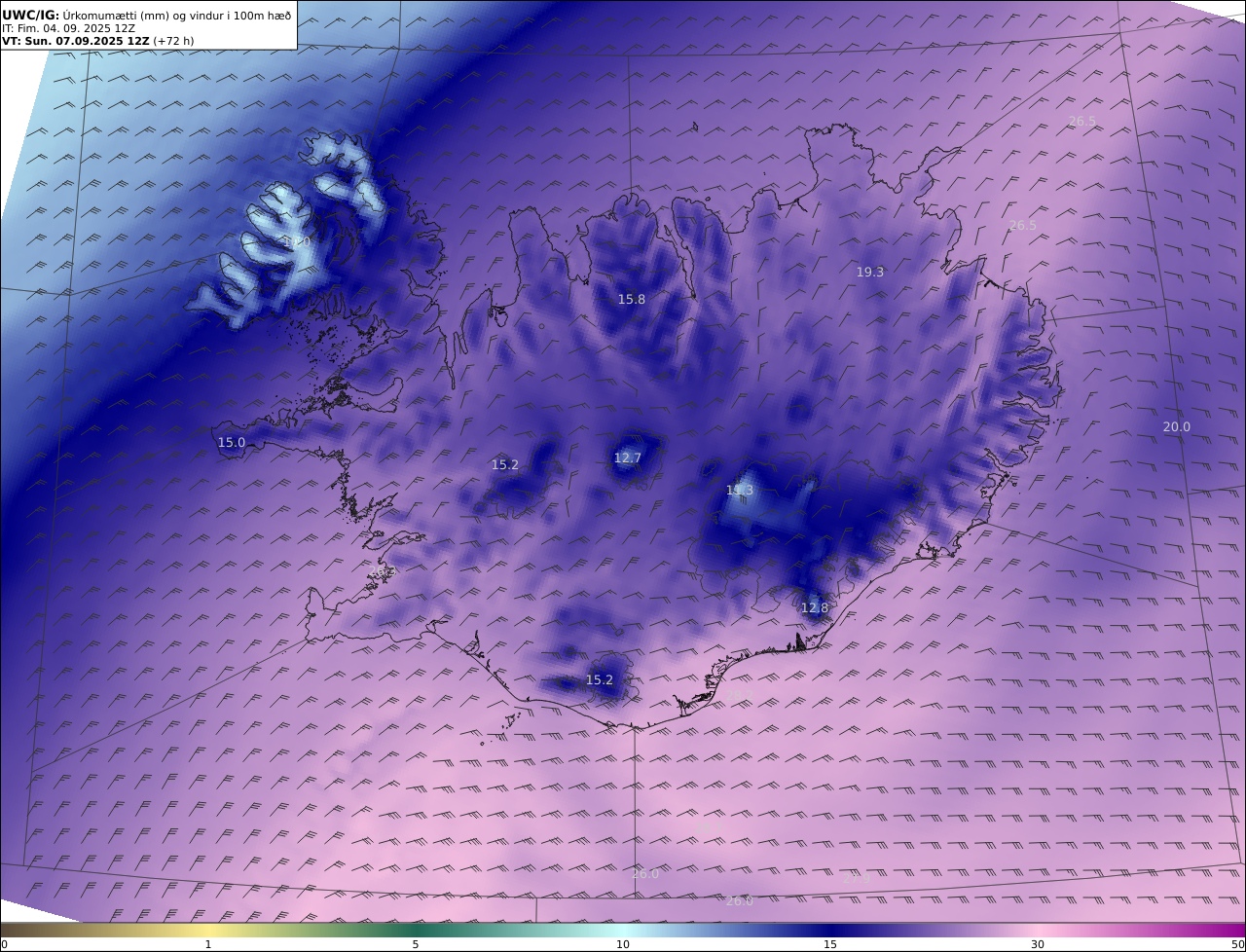Pick the yellow colorbar segment above label 1
The image size is (1246, 952).
[208, 930]
